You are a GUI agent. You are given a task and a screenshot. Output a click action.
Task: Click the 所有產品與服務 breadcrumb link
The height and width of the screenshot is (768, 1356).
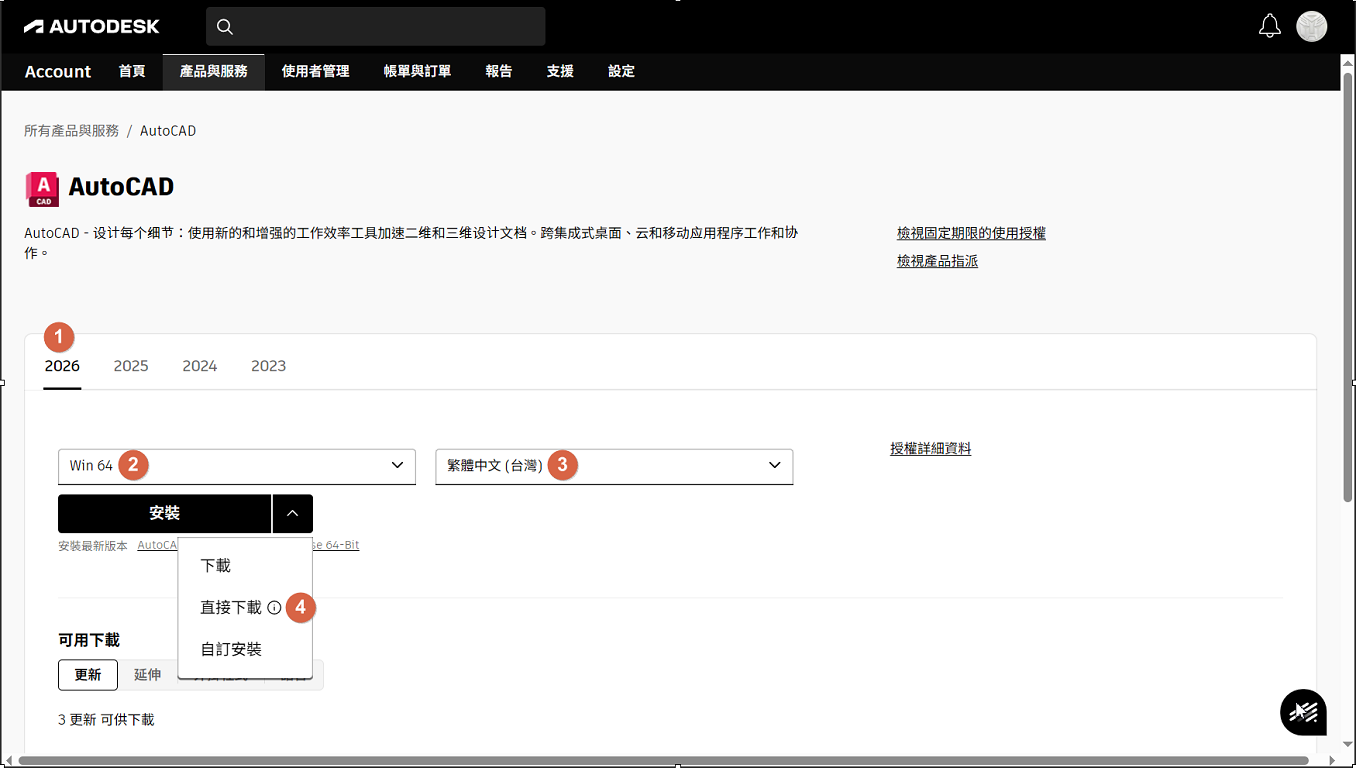point(71,131)
